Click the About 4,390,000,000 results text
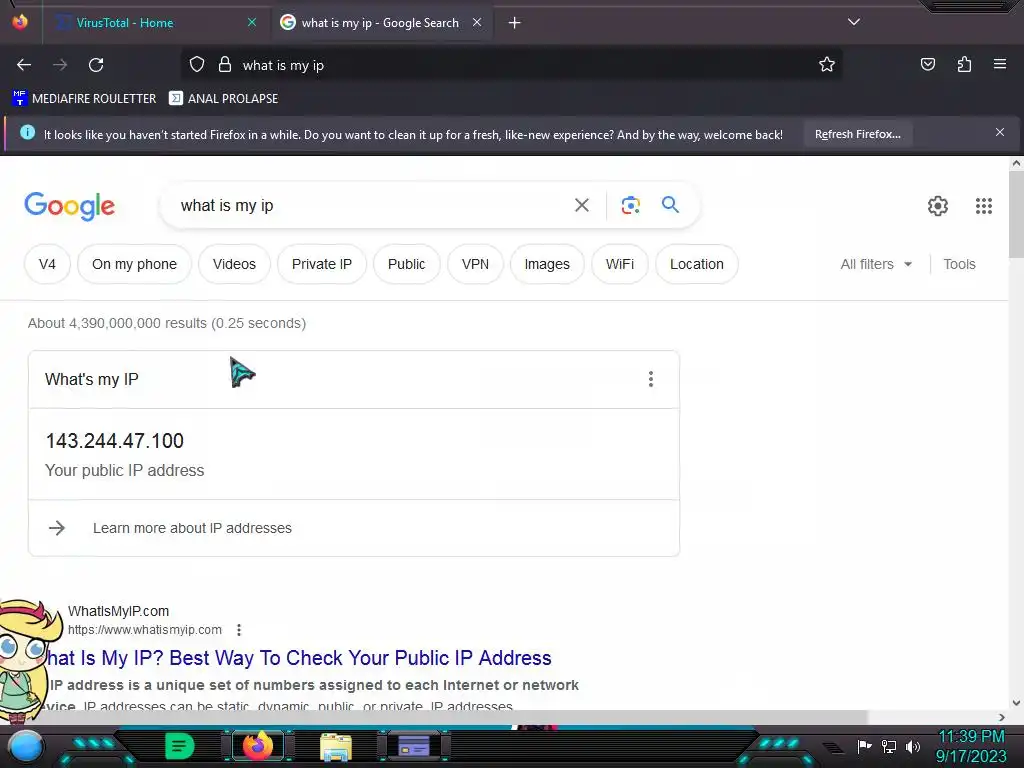This screenshot has width=1024, height=768. click(167, 323)
